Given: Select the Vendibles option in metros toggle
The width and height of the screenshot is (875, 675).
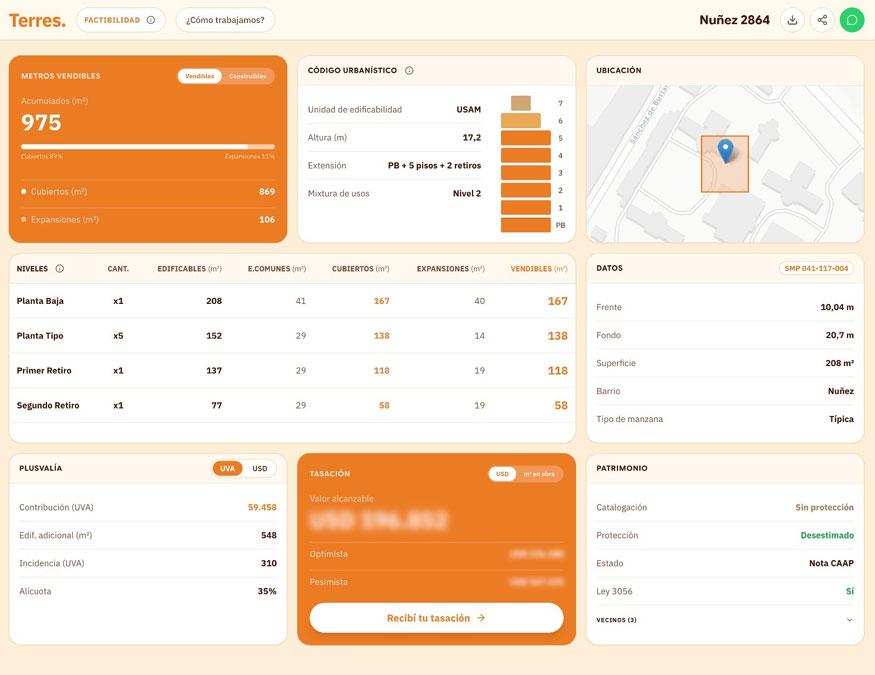Looking at the screenshot, I should pos(200,76).
